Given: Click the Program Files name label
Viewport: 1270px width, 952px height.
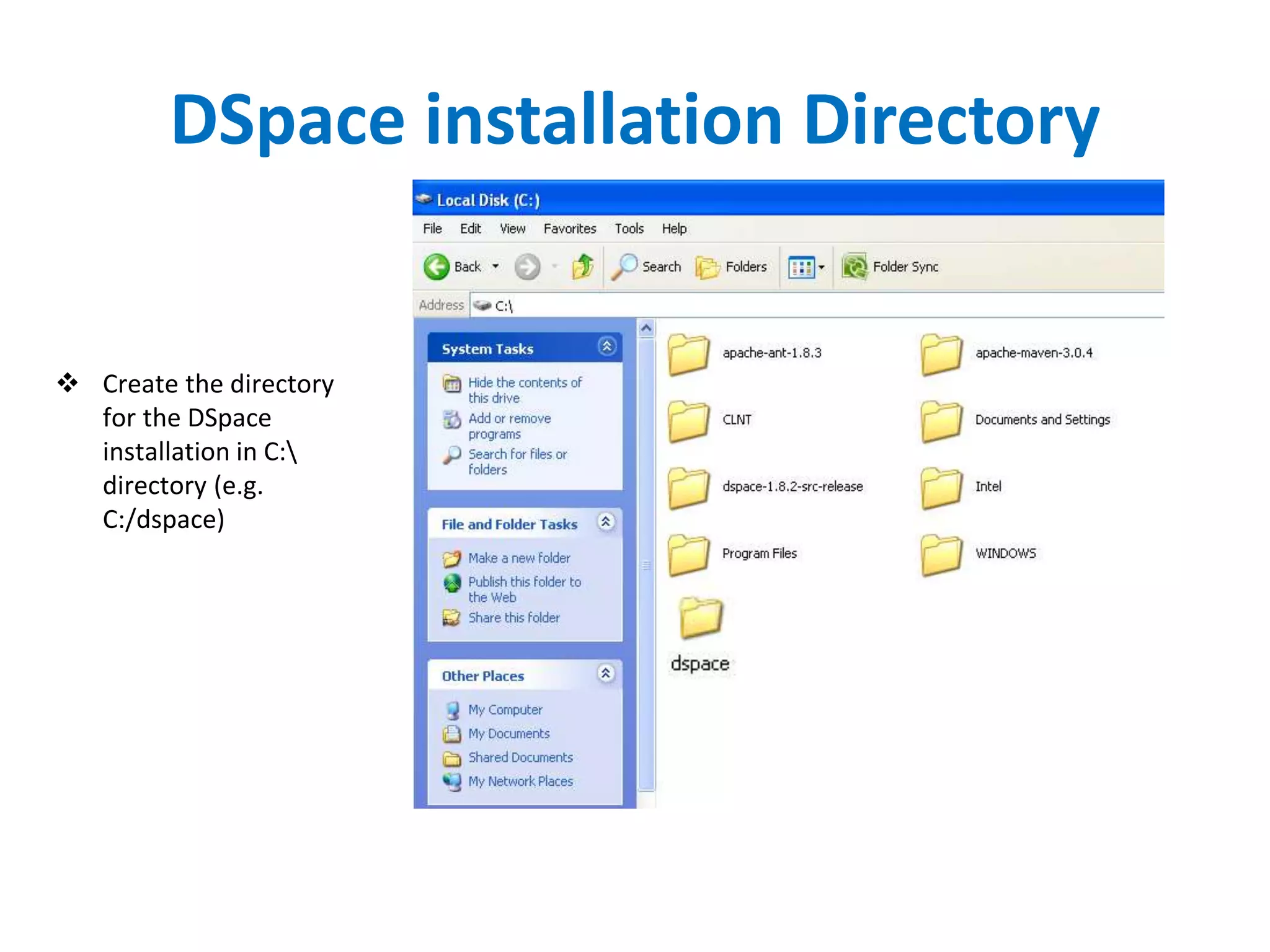Looking at the screenshot, I should tap(760, 553).
